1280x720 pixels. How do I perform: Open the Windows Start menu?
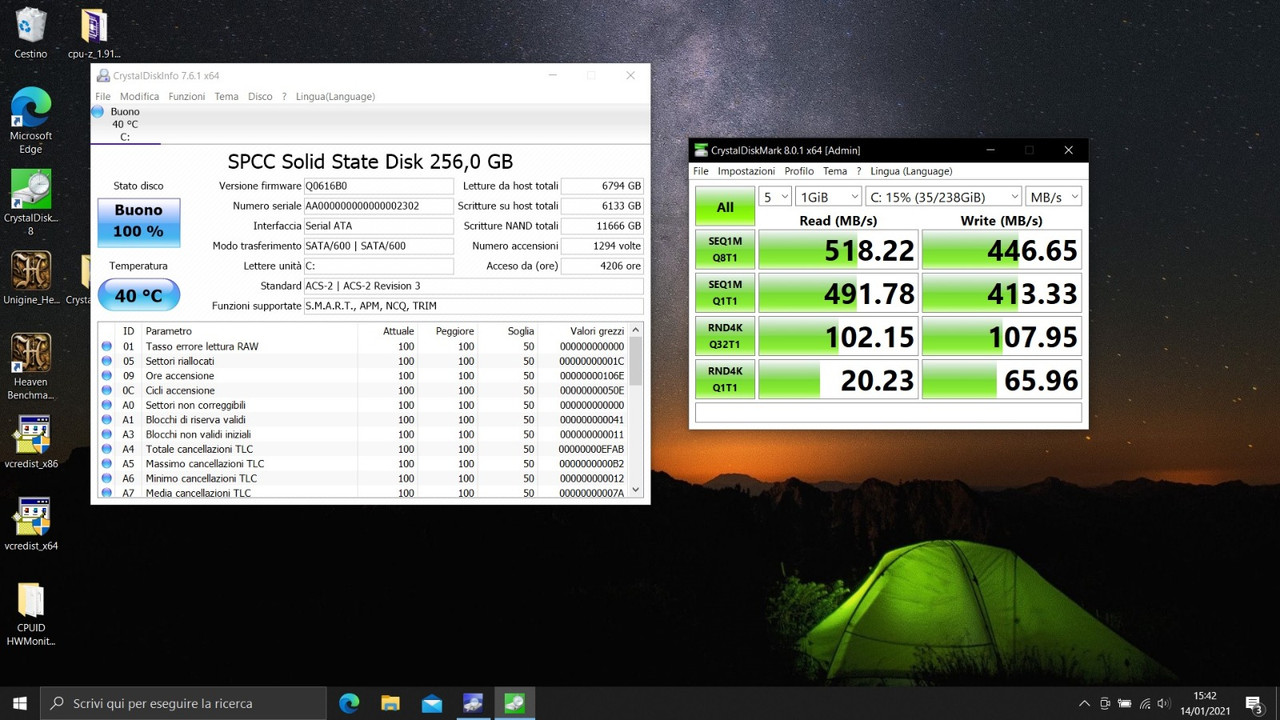coord(20,703)
